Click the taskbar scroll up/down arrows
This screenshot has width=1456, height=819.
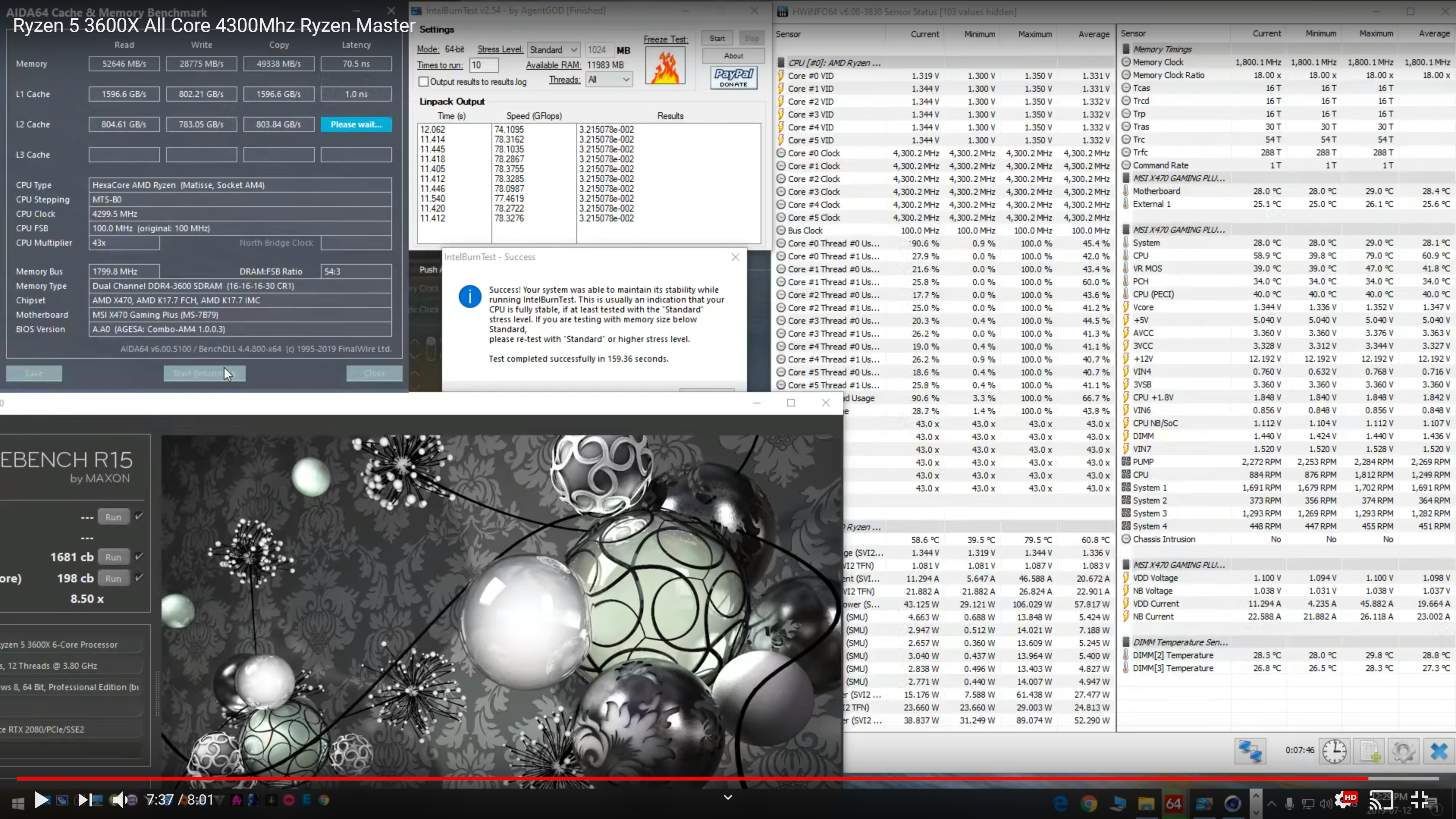pos(1256,803)
